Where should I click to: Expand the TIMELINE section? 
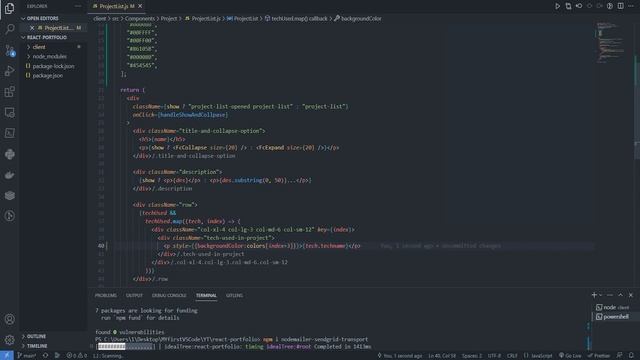53,346
